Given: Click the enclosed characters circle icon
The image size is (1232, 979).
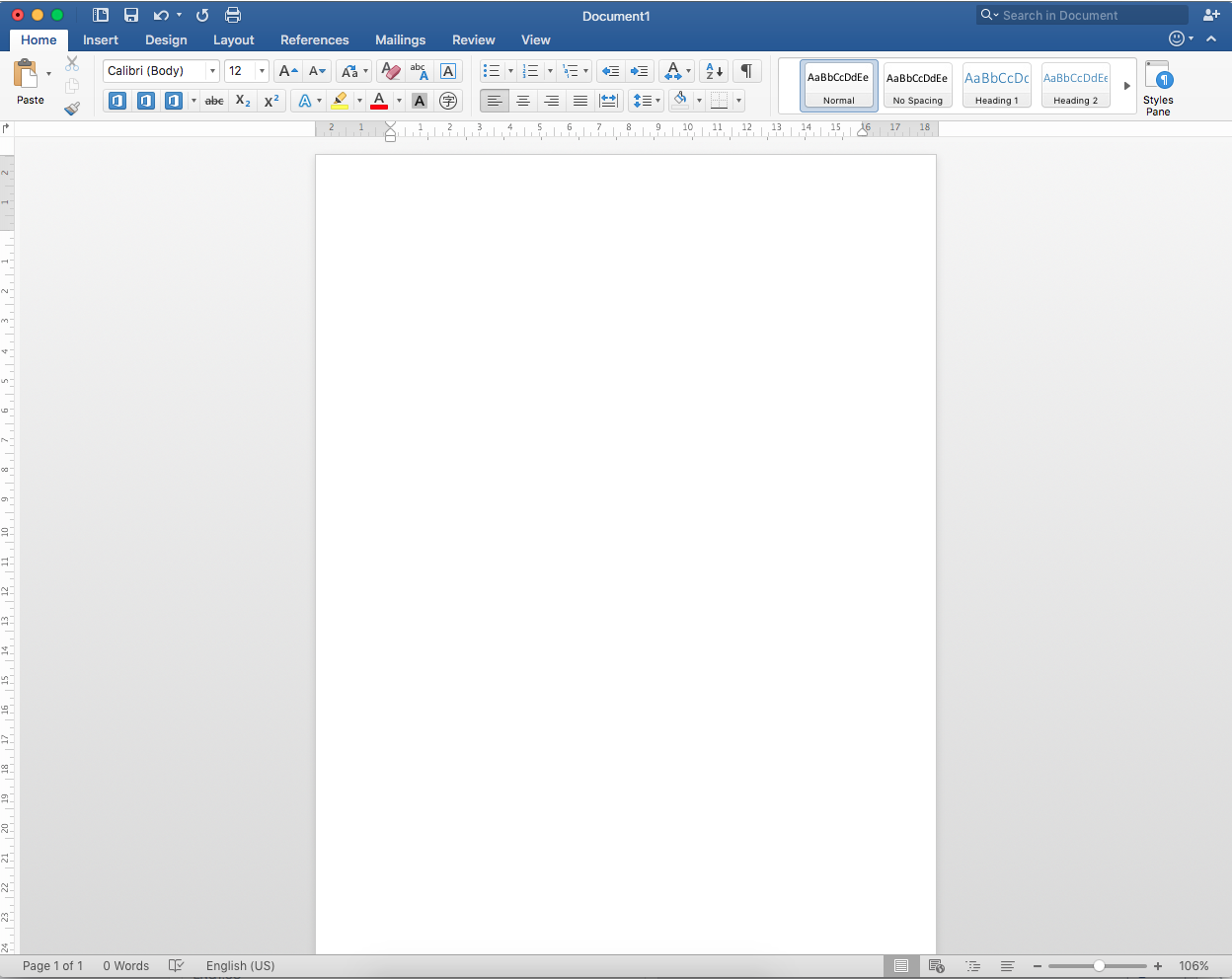Looking at the screenshot, I should tap(448, 101).
